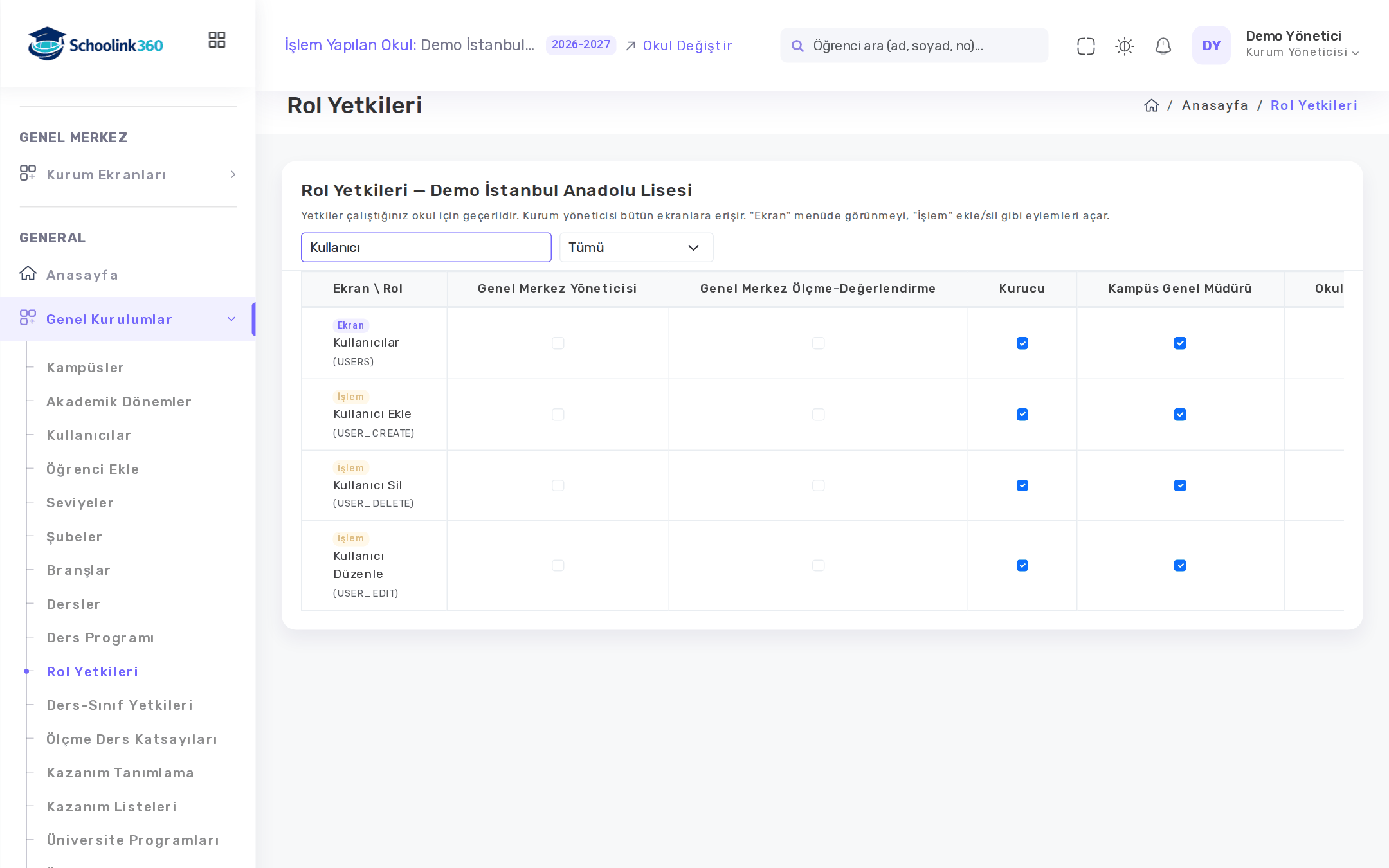Toggle Kullanıcı Ekle checkbox for Kurucu
Viewport: 1389px width, 868px height.
pyautogui.click(x=1022, y=415)
